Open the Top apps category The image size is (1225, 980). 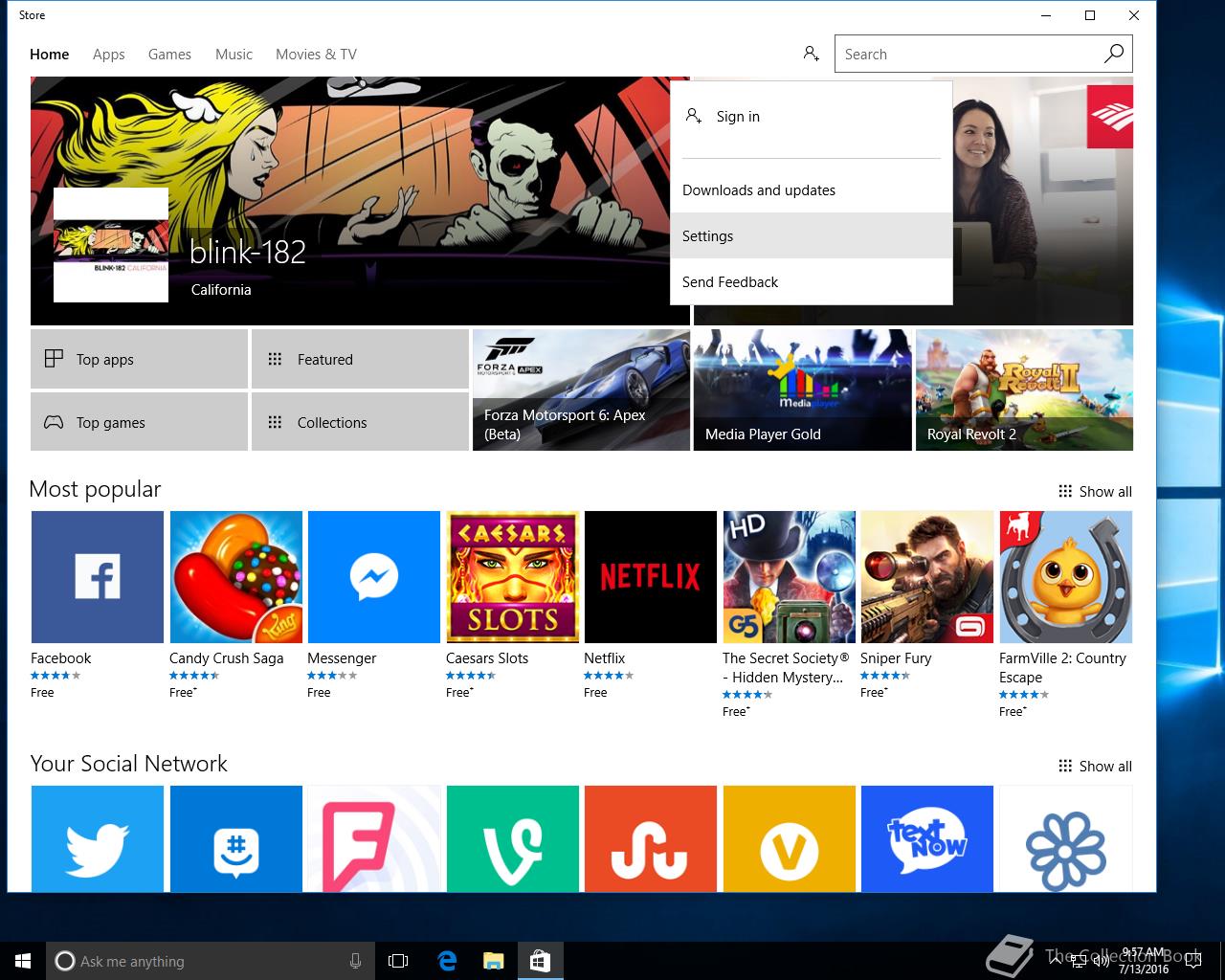pyautogui.click(x=139, y=359)
